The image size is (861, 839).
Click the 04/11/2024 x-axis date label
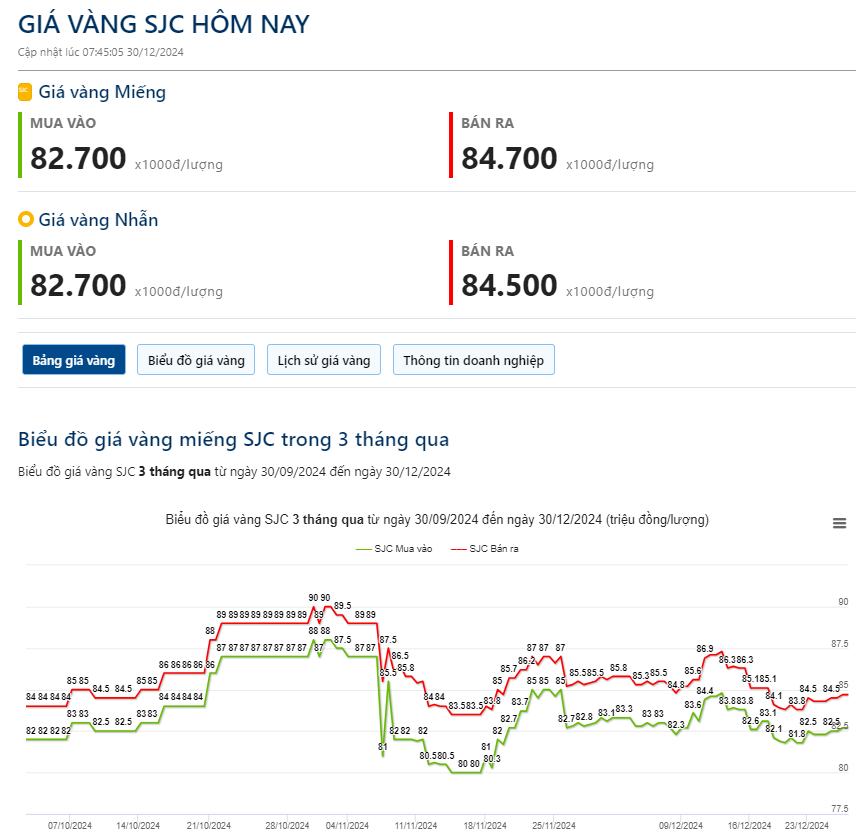(347, 825)
